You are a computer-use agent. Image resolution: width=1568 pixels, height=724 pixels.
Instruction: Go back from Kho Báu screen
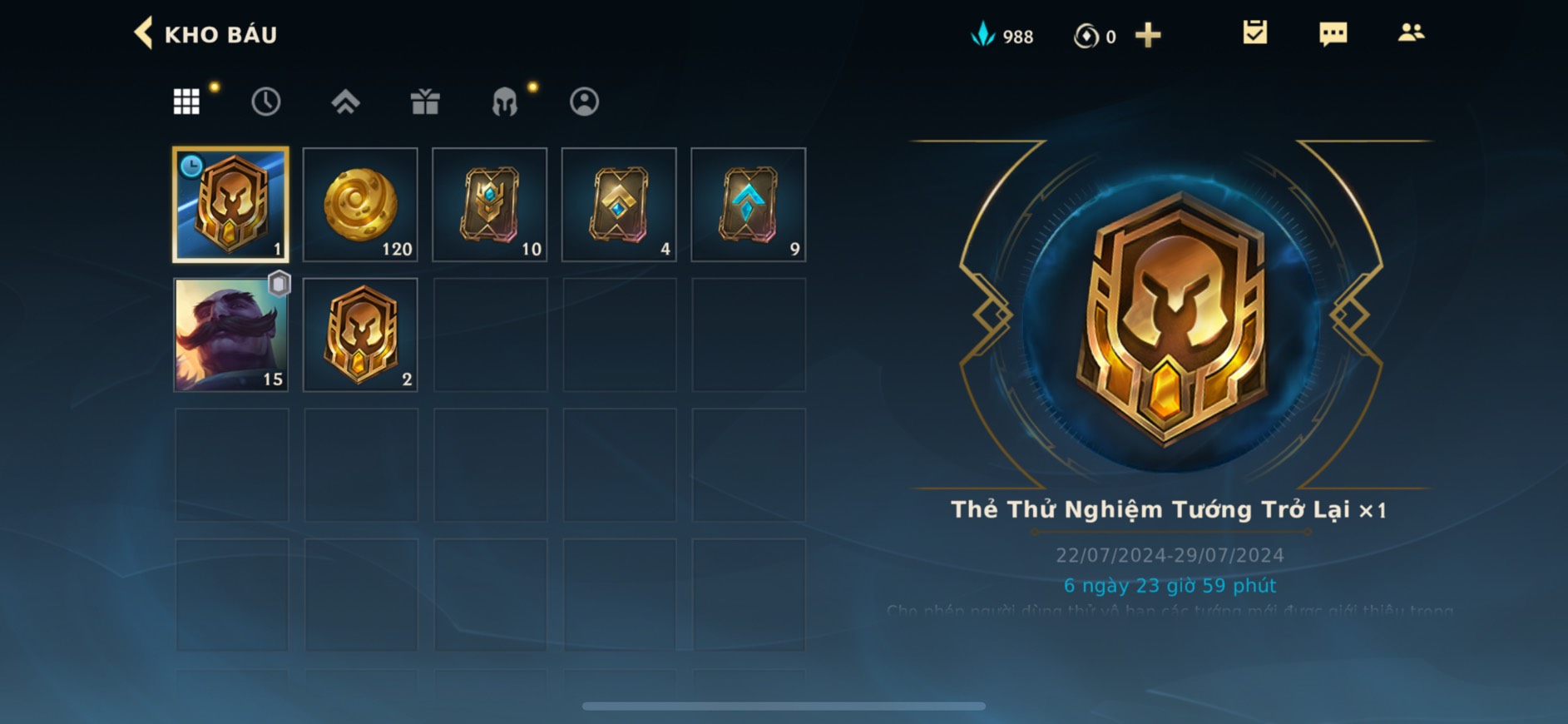[144, 33]
